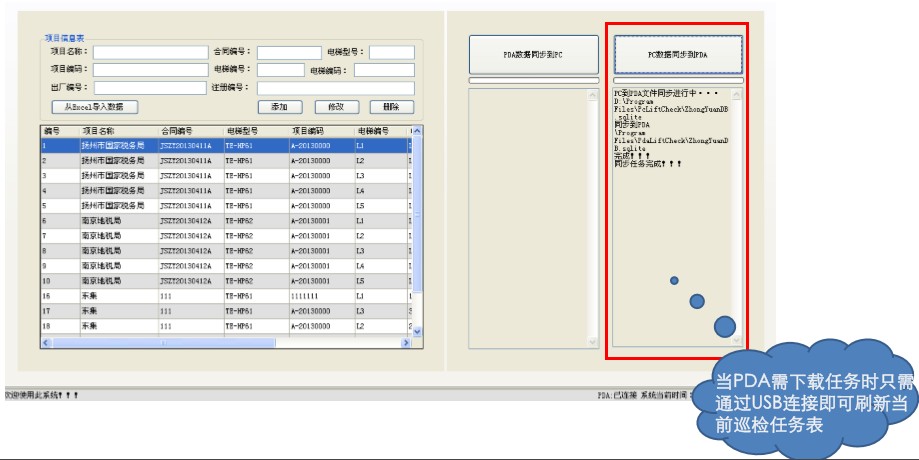919x460 pixels.
Task: Click row 9 A-20130001 project code cell
Action: pyautogui.click(x=322, y=266)
